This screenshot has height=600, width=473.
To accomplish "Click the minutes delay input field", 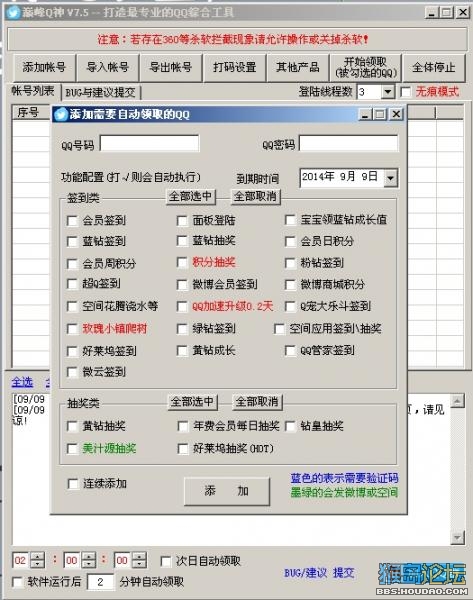I will click(x=101, y=582).
